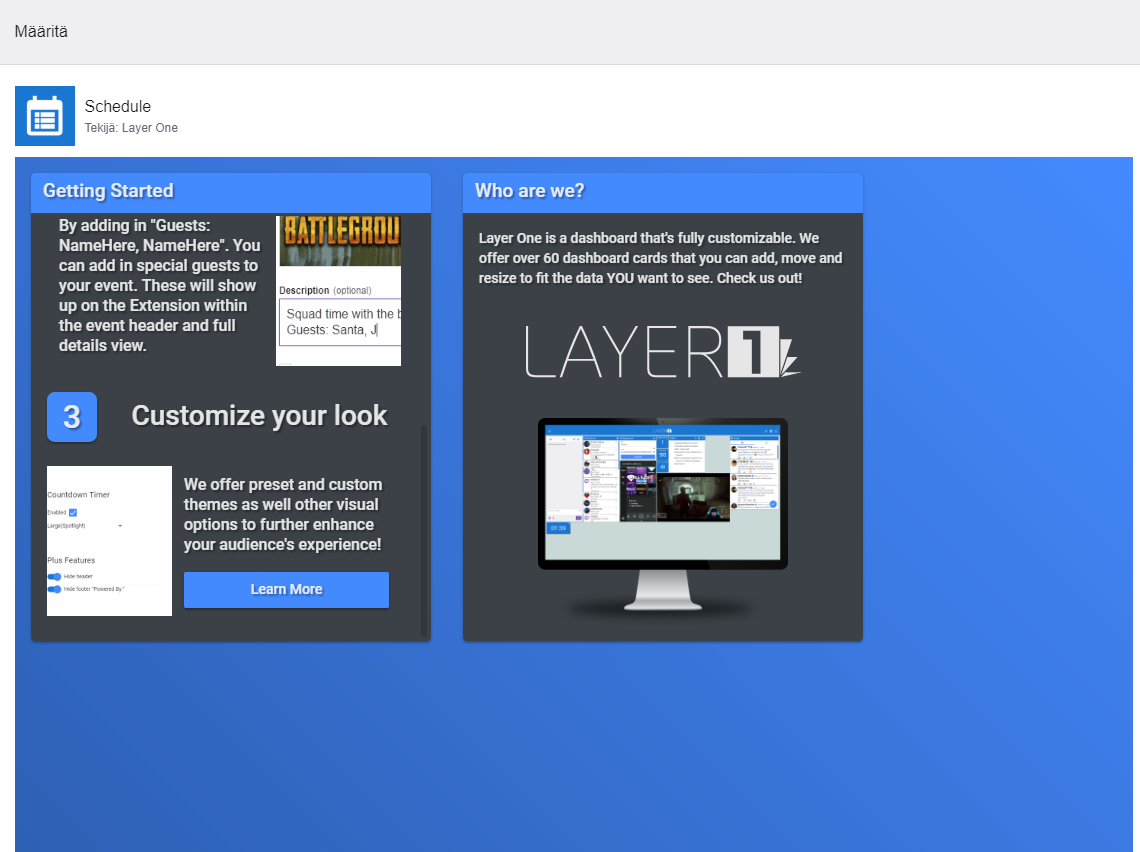The image size is (1140, 852).
Task: Click the Schedule calendar icon
Action: coord(45,116)
